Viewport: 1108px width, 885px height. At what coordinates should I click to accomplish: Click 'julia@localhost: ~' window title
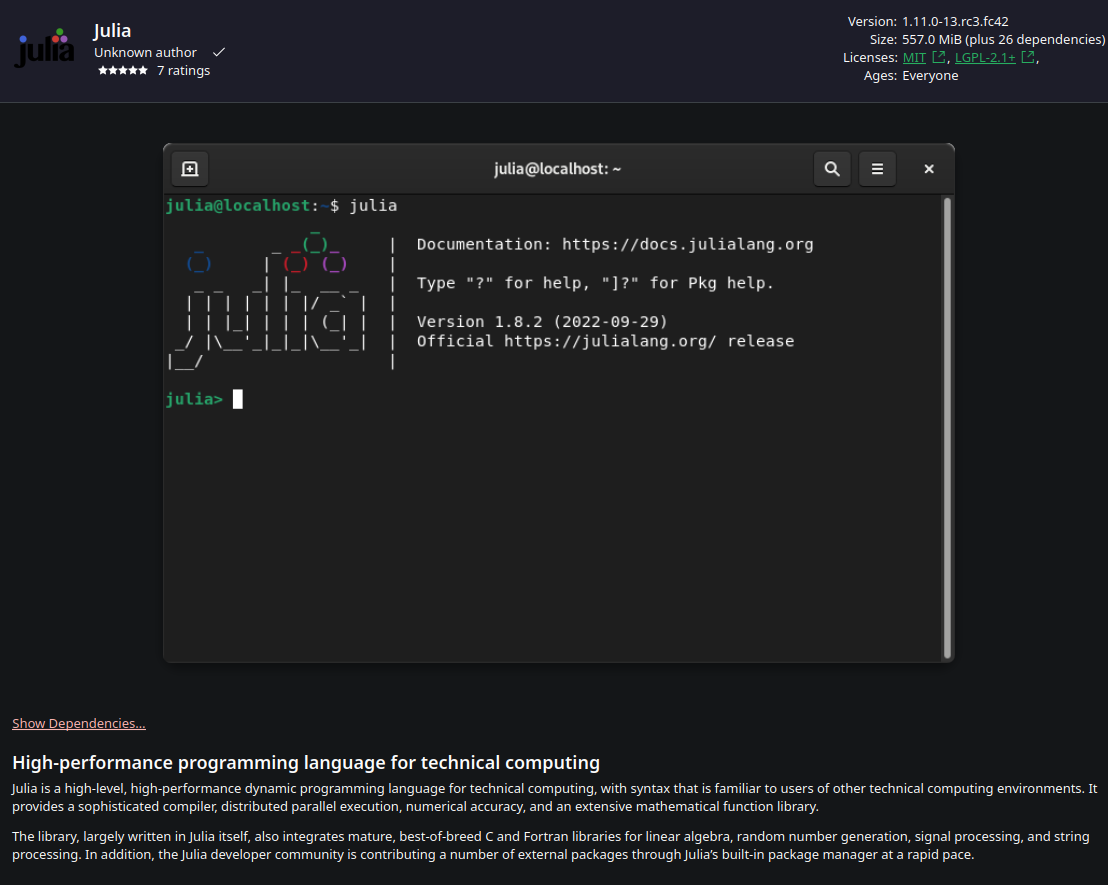point(558,169)
